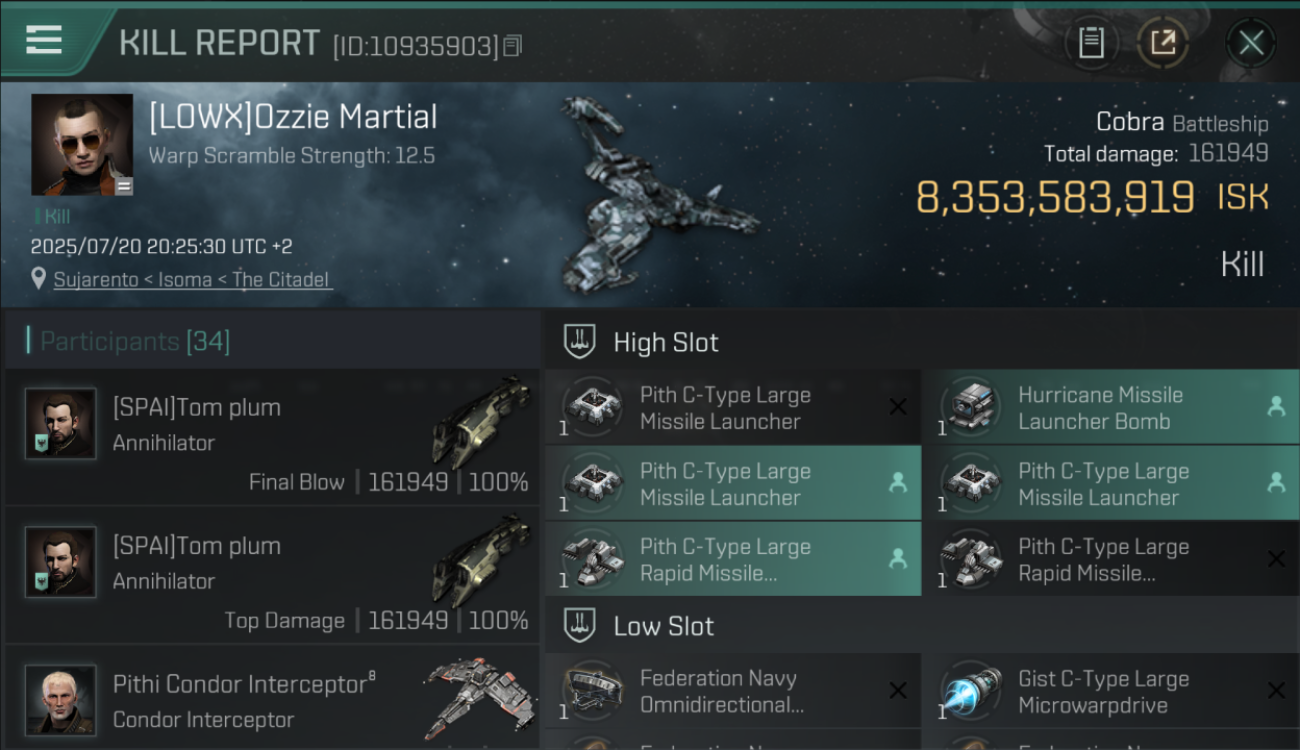The image size is (1300, 750).
Task: Close the kill report window
Action: (1250, 43)
